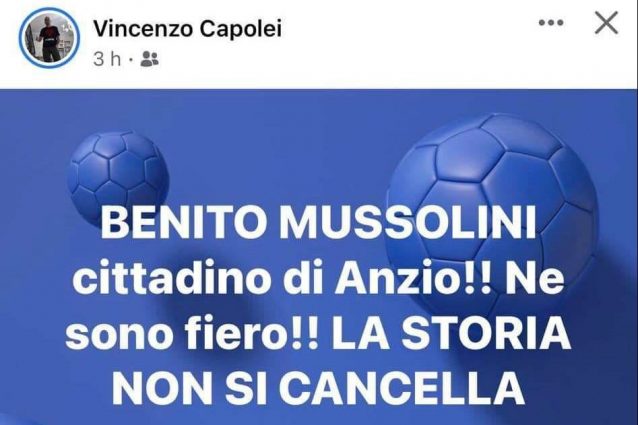Click the friends audience icon beside 3 h

pyautogui.click(x=149, y=59)
